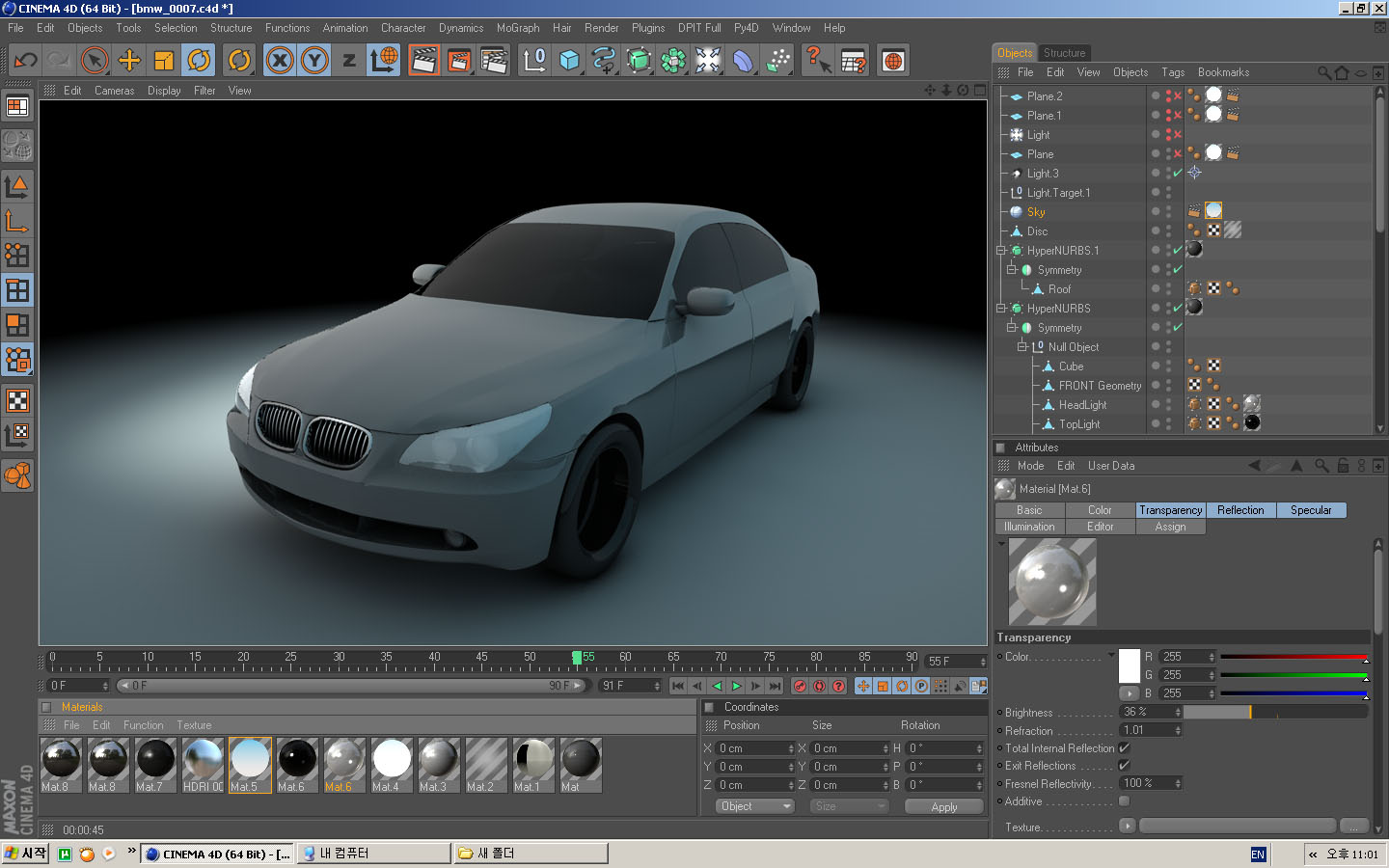This screenshot has width=1389, height=868.
Task: Collapse the HyperNURBS tree node
Action: 1001,308
